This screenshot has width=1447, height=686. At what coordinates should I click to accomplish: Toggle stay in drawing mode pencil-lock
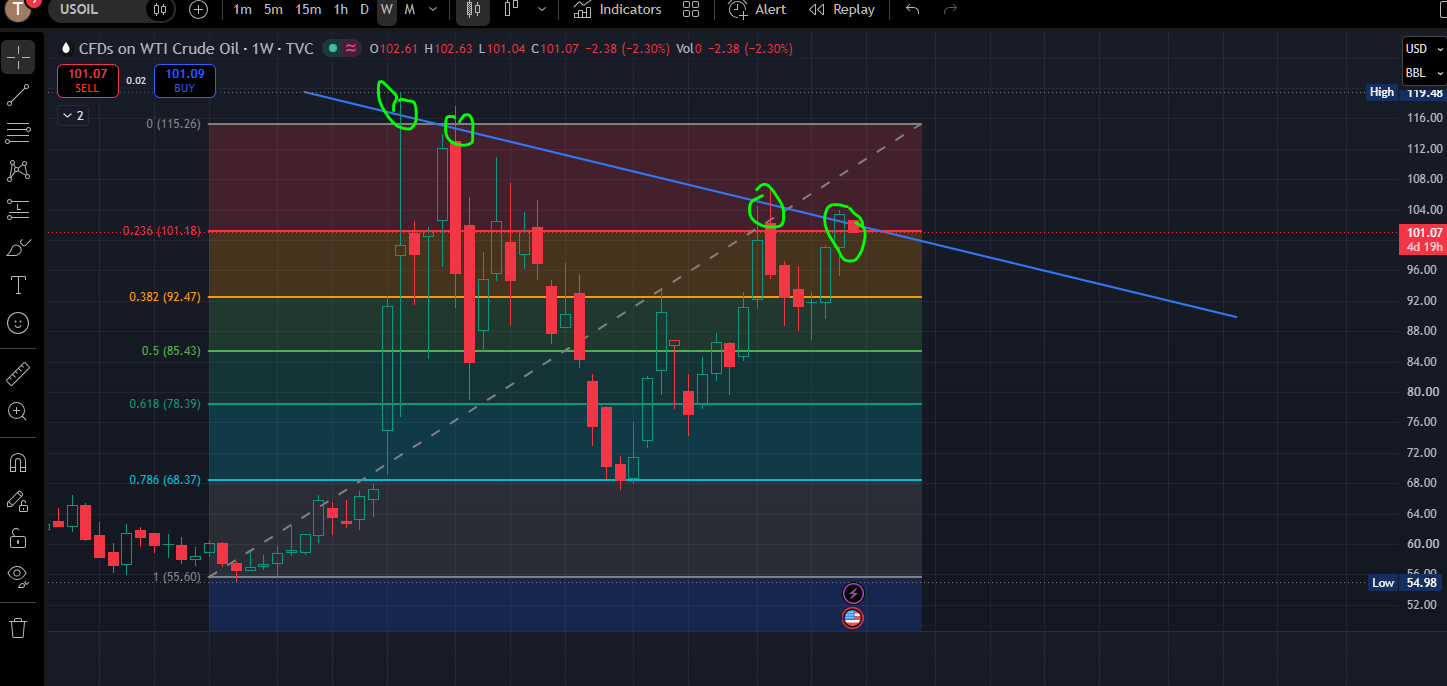click(18, 501)
